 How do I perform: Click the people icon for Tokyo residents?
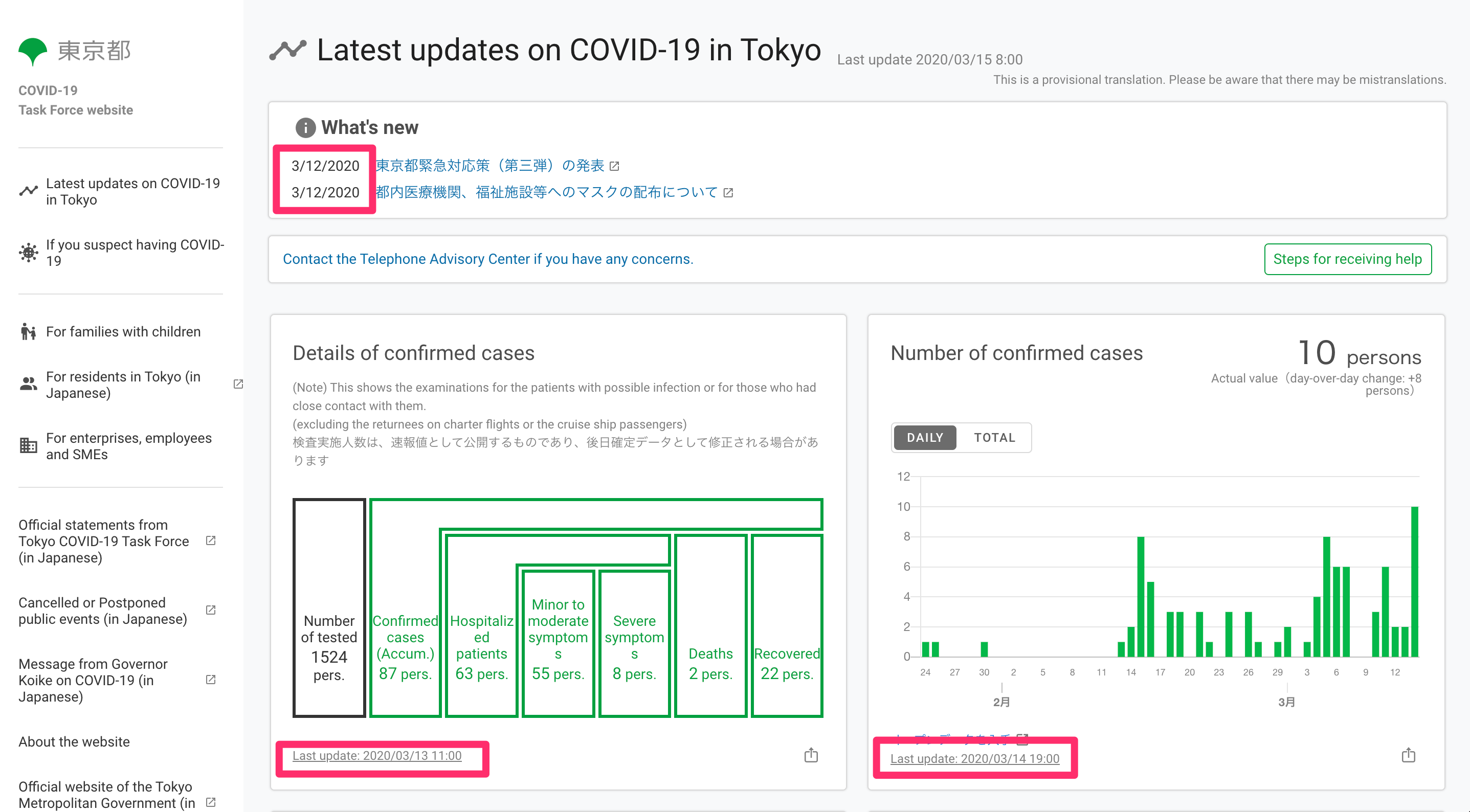pyautogui.click(x=29, y=384)
